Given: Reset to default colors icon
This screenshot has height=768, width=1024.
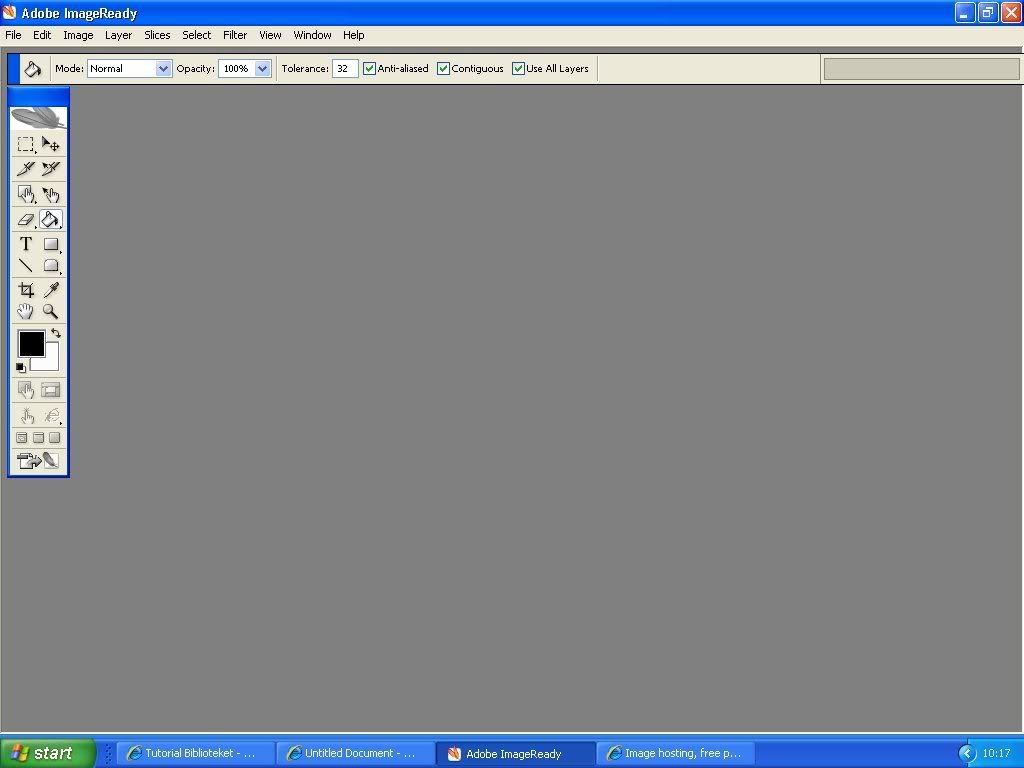Looking at the screenshot, I should (21, 368).
